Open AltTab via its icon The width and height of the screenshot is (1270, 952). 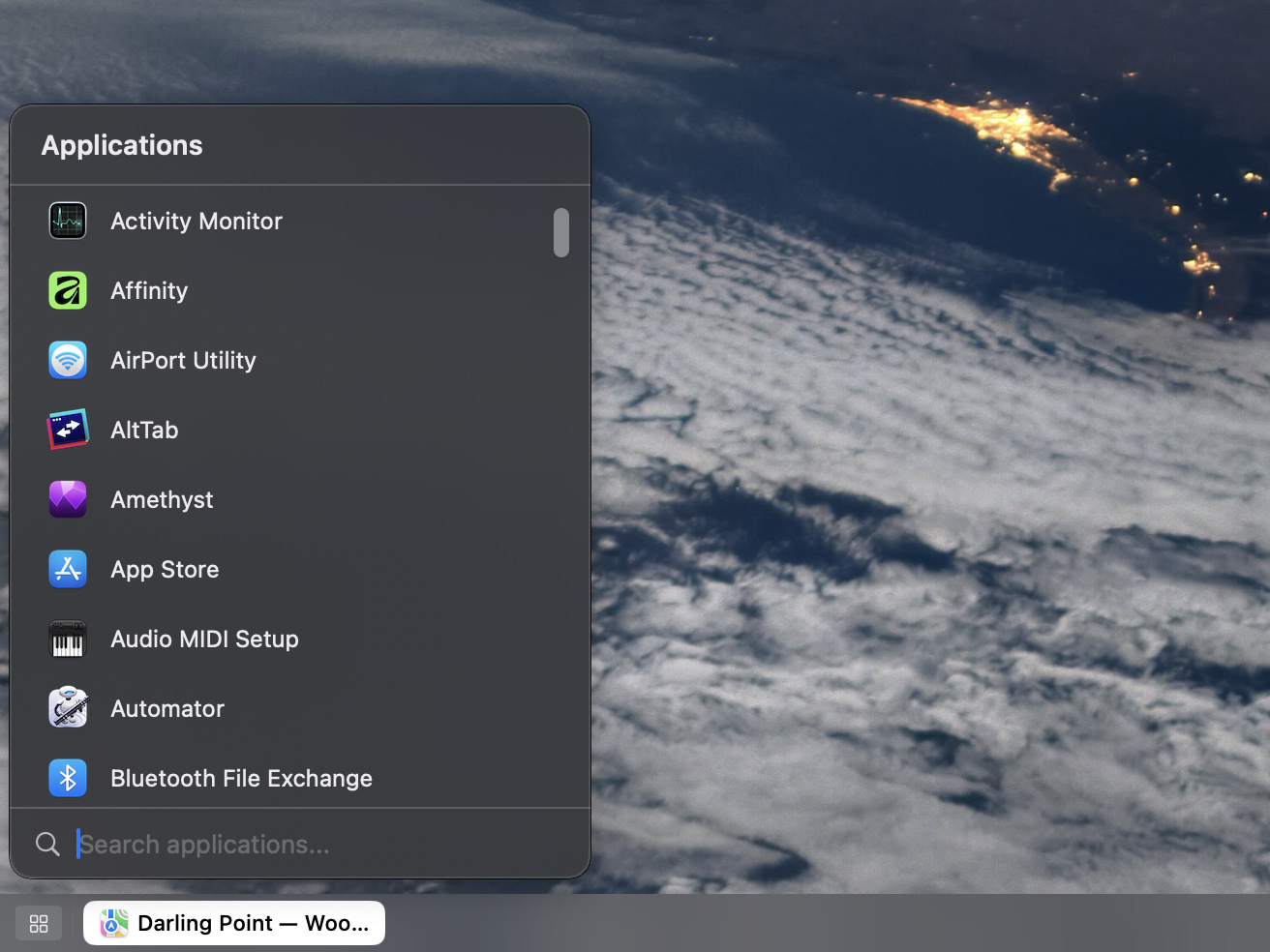coord(67,430)
